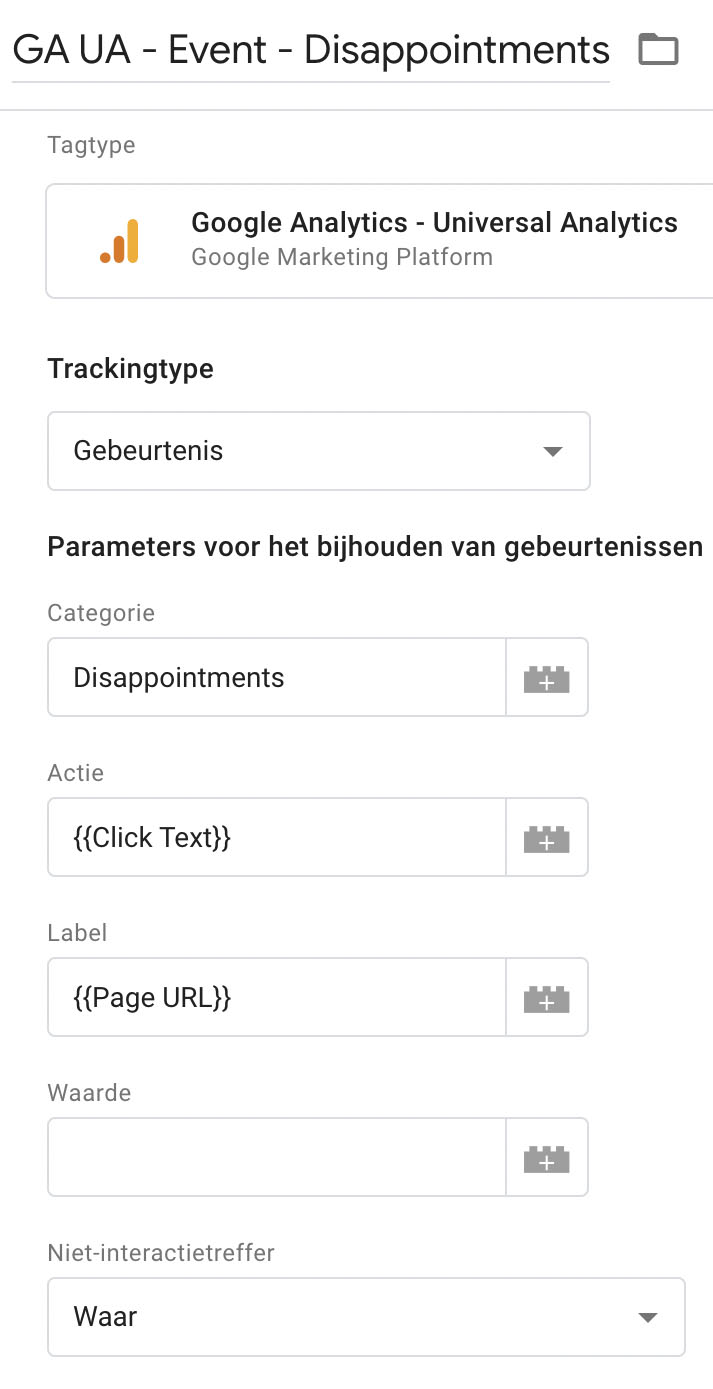Click the folder icon beside the tag name
Viewport: 713px width, 1389px height.
click(658, 49)
